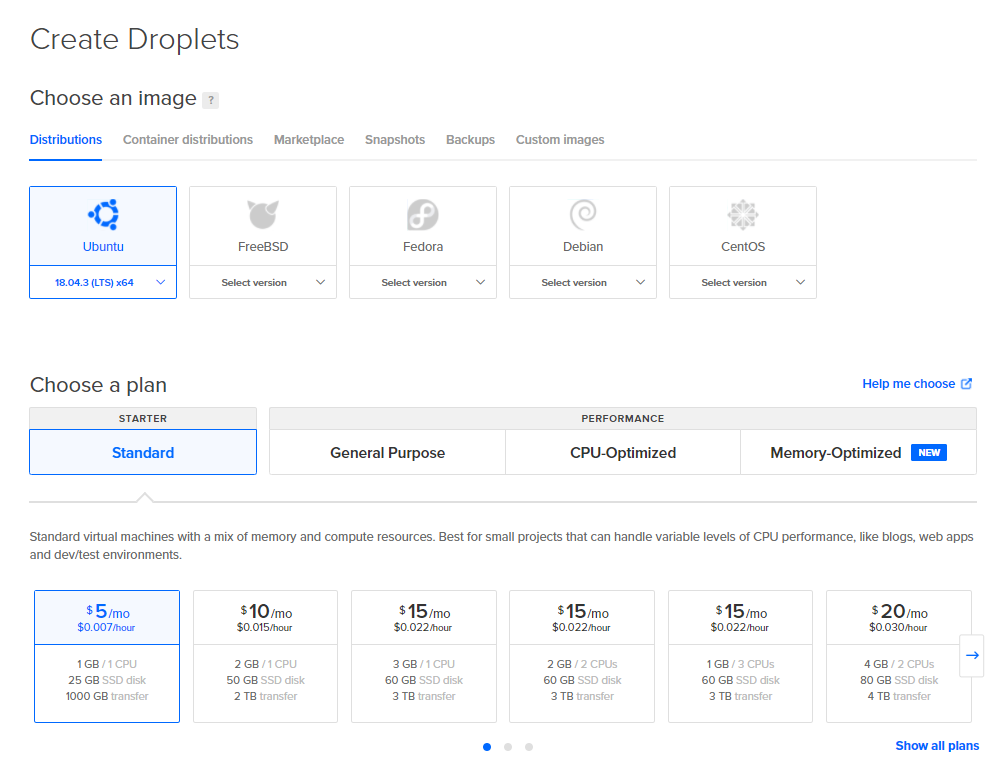
Task: Click the right arrow for more plans
Action: 972,655
